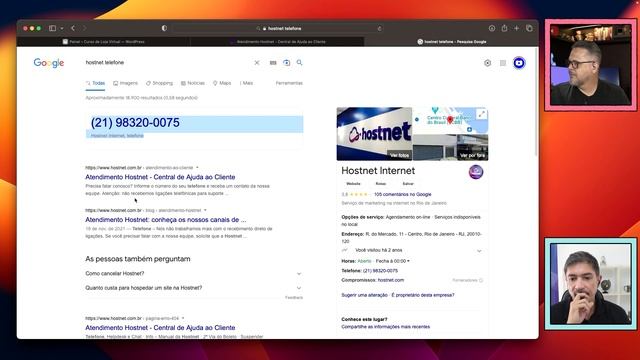Open first Atendimento Hostnet Central de Ajuda result
The image size is (640, 360).
tap(160, 177)
